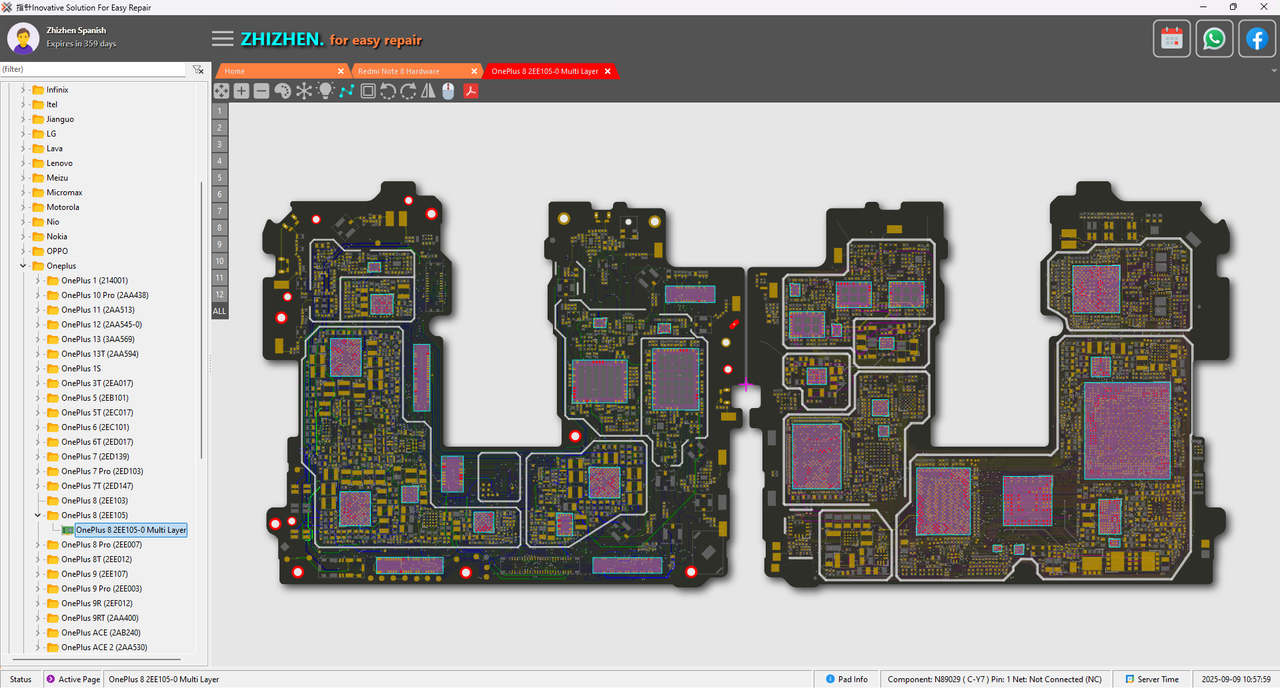Collapse OnePlus 8 (2EE105) node

(38, 515)
